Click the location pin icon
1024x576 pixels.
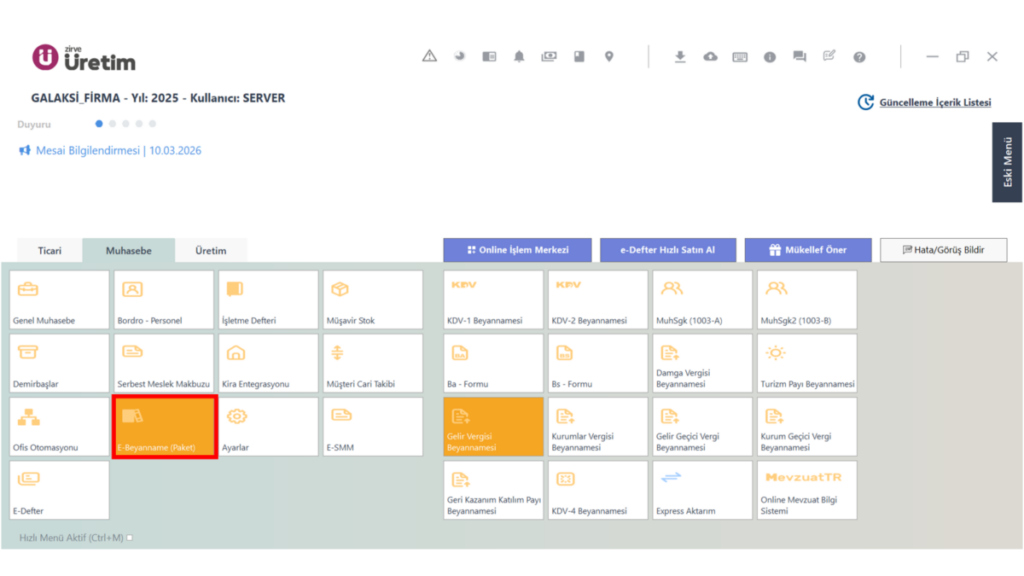(609, 57)
